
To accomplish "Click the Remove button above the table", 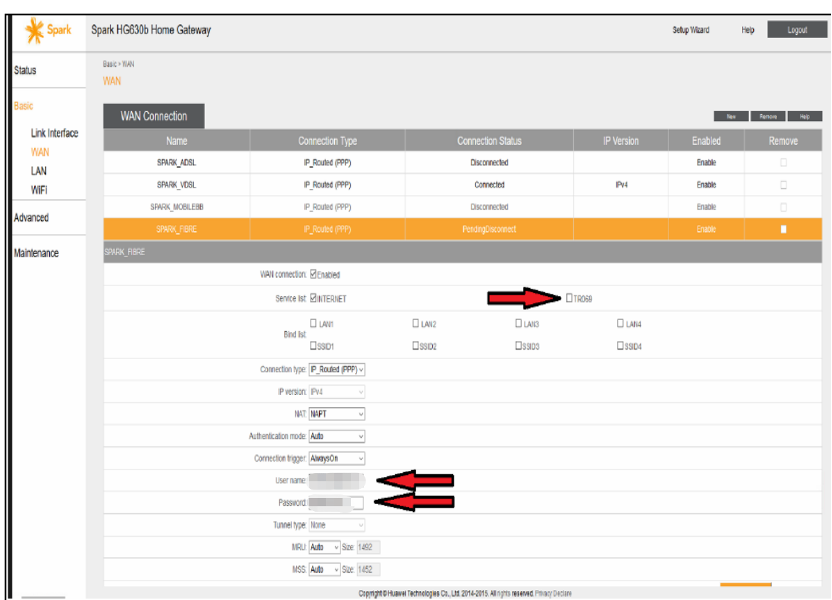I will (x=768, y=116).
